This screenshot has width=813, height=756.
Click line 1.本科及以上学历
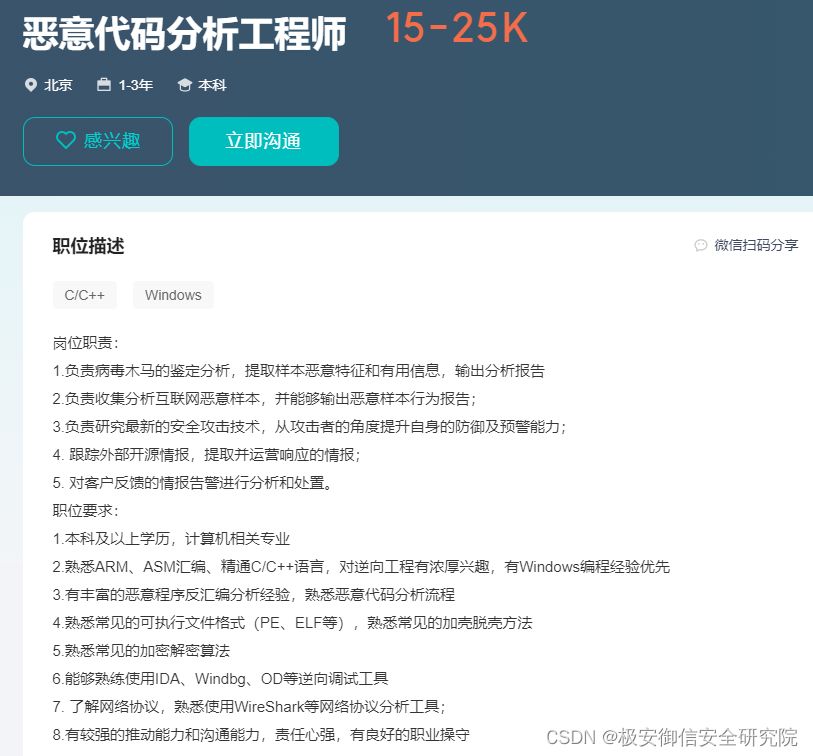171,539
